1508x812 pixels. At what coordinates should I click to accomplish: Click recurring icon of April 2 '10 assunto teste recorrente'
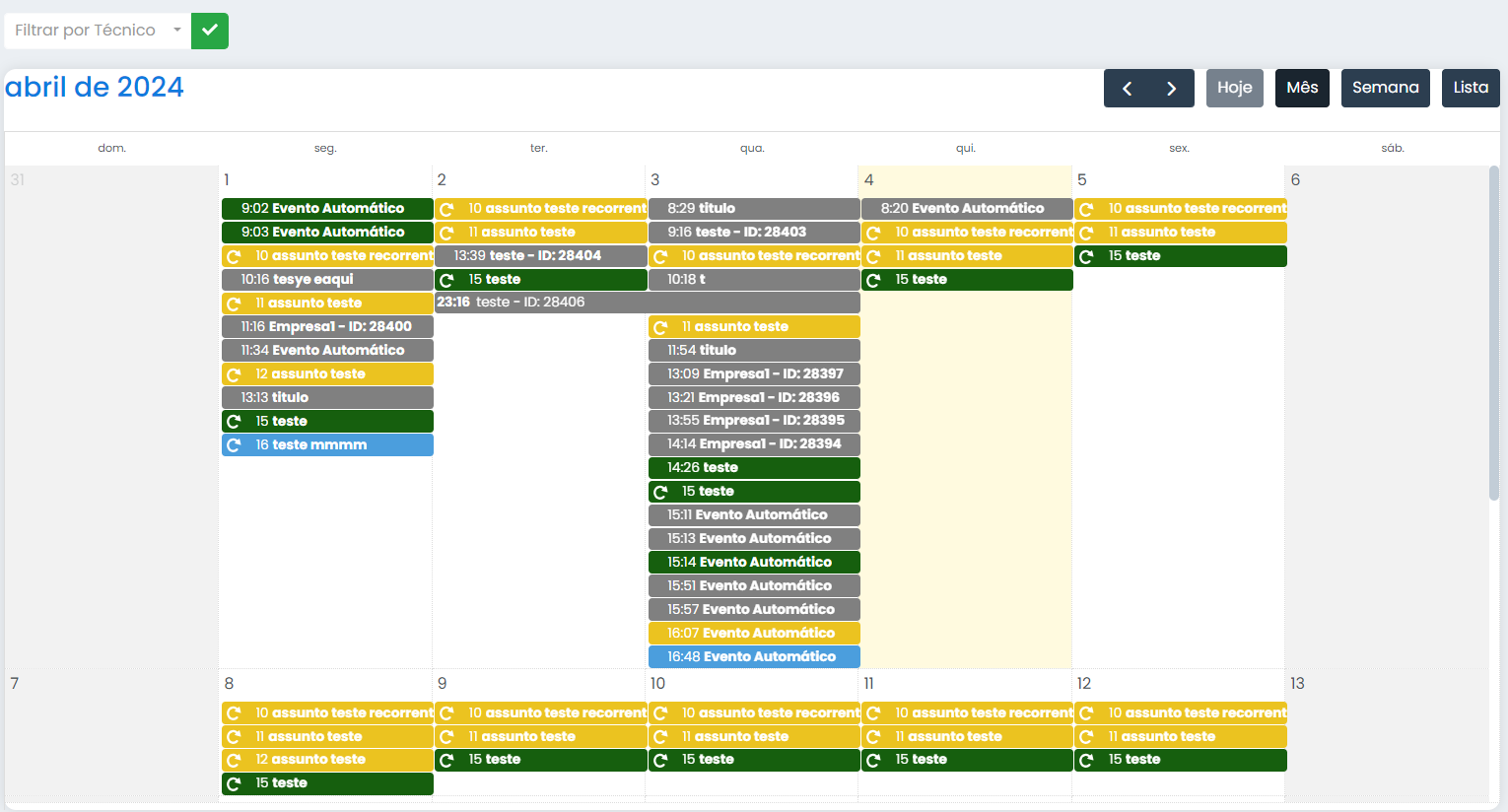coord(446,209)
